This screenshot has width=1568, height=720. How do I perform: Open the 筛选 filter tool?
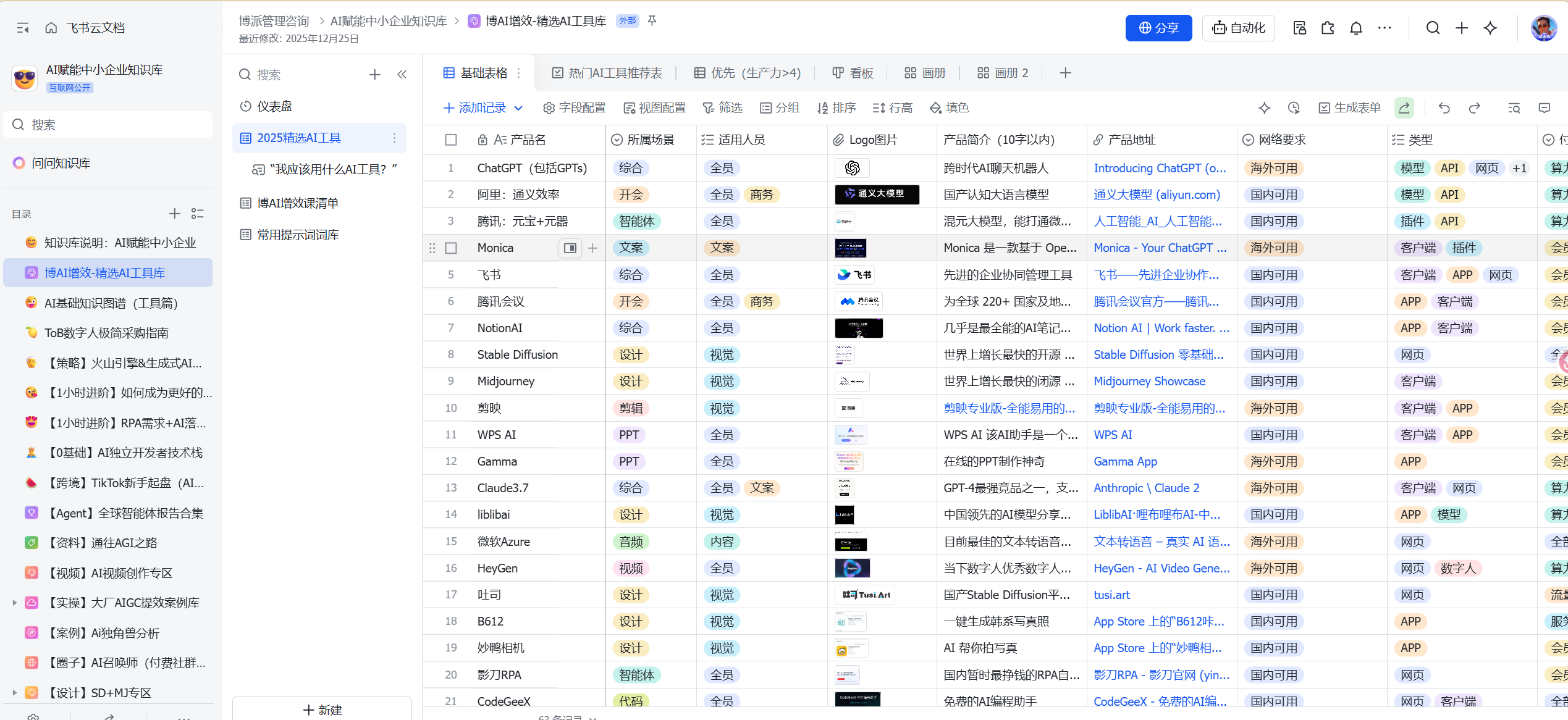723,107
